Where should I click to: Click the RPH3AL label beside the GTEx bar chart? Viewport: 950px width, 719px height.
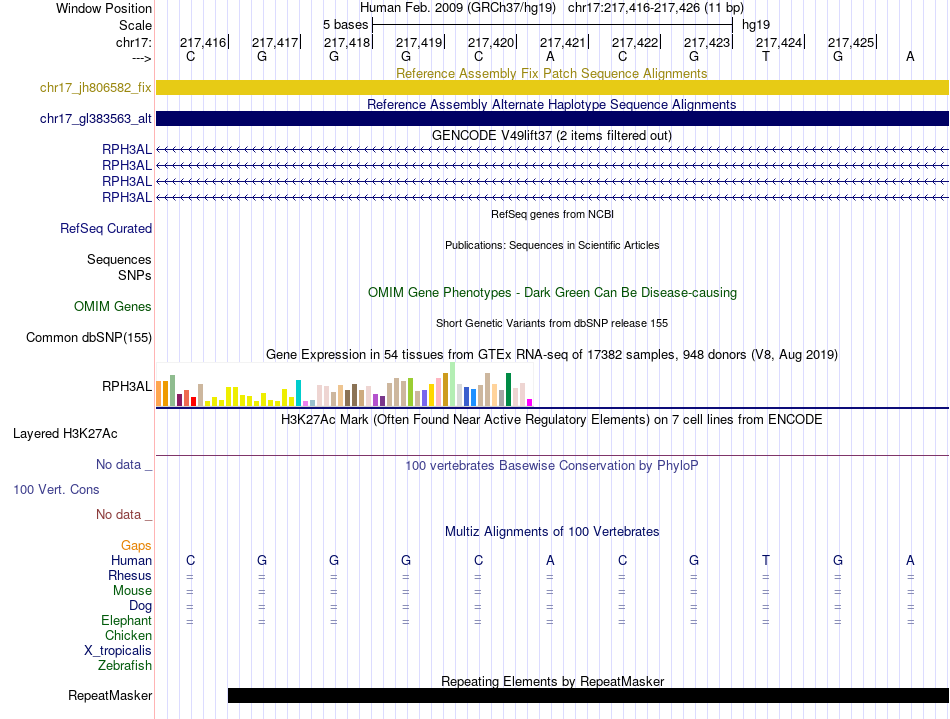127,386
